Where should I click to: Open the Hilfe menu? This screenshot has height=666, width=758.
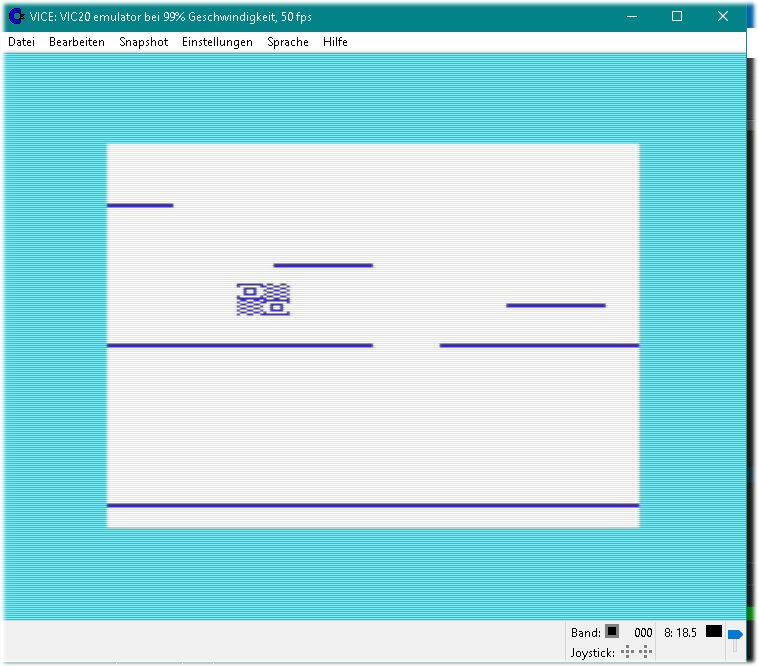coord(335,42)
